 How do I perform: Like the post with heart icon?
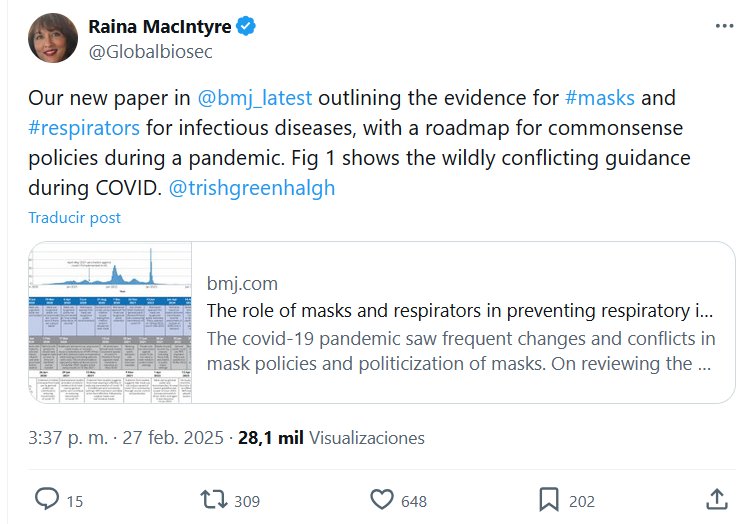point(381,498)
